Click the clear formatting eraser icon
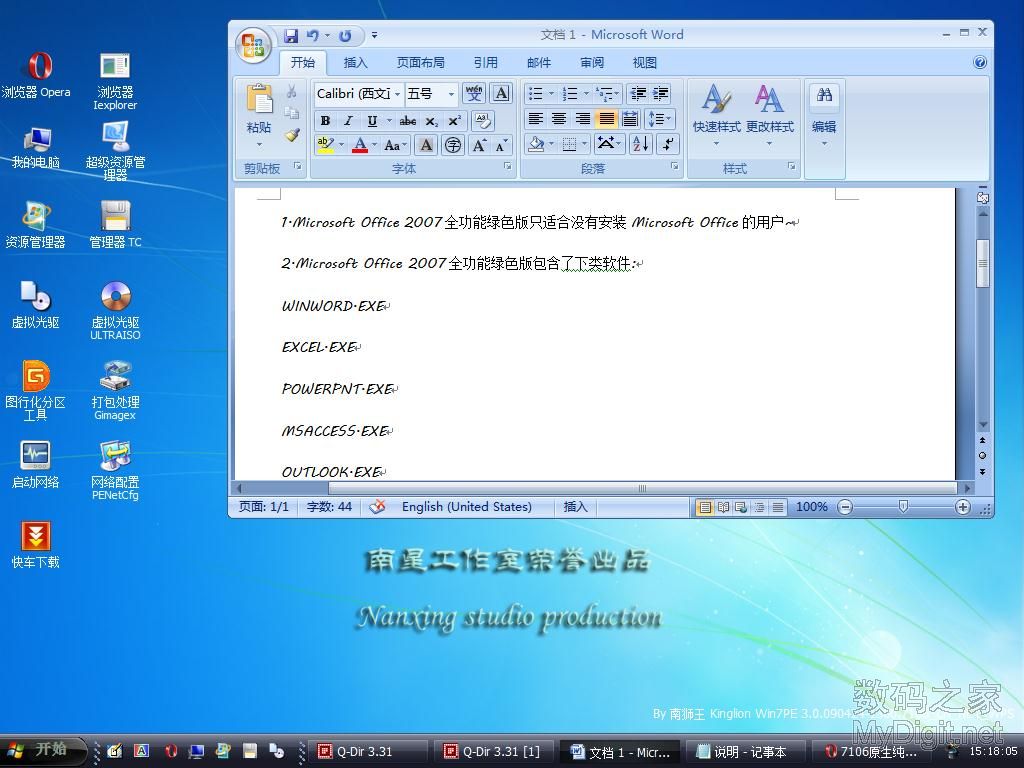 pos(483,121)
